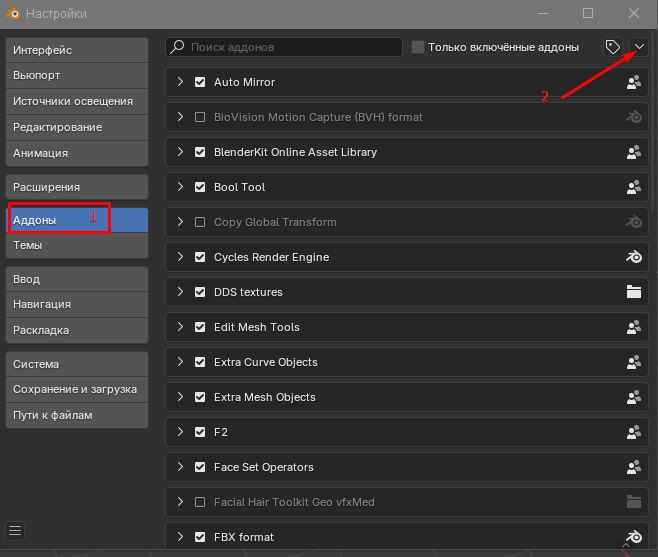Expand the Auto Mirror addon details
658x557 pixels.
(x=180, y=82)
